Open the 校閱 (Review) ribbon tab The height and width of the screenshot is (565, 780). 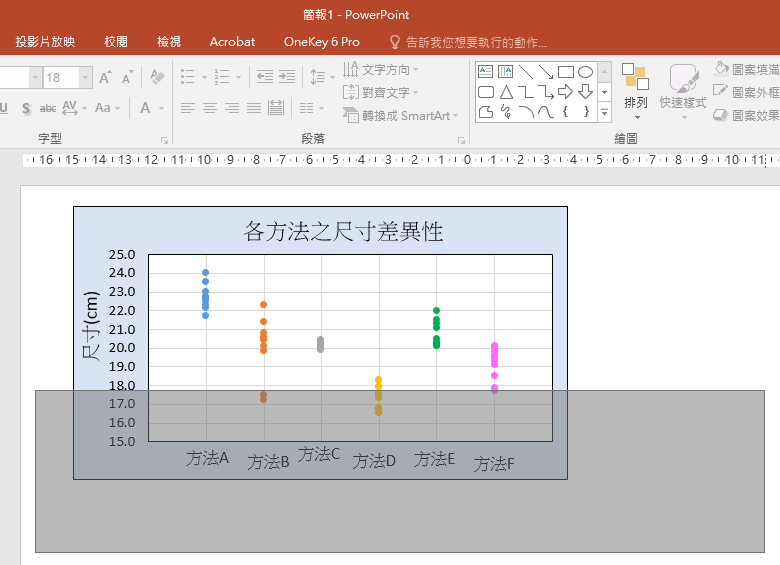coord(116,42)
